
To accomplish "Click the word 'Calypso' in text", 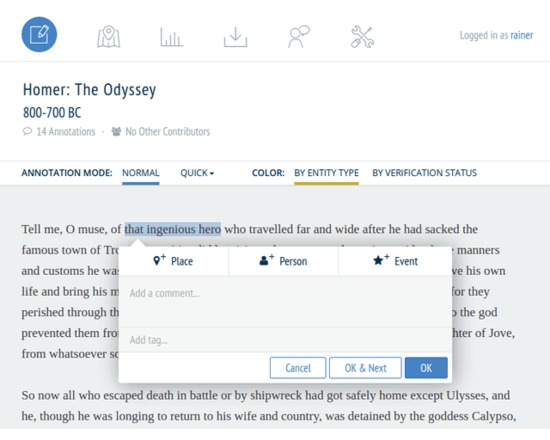I will click(491, 416).
